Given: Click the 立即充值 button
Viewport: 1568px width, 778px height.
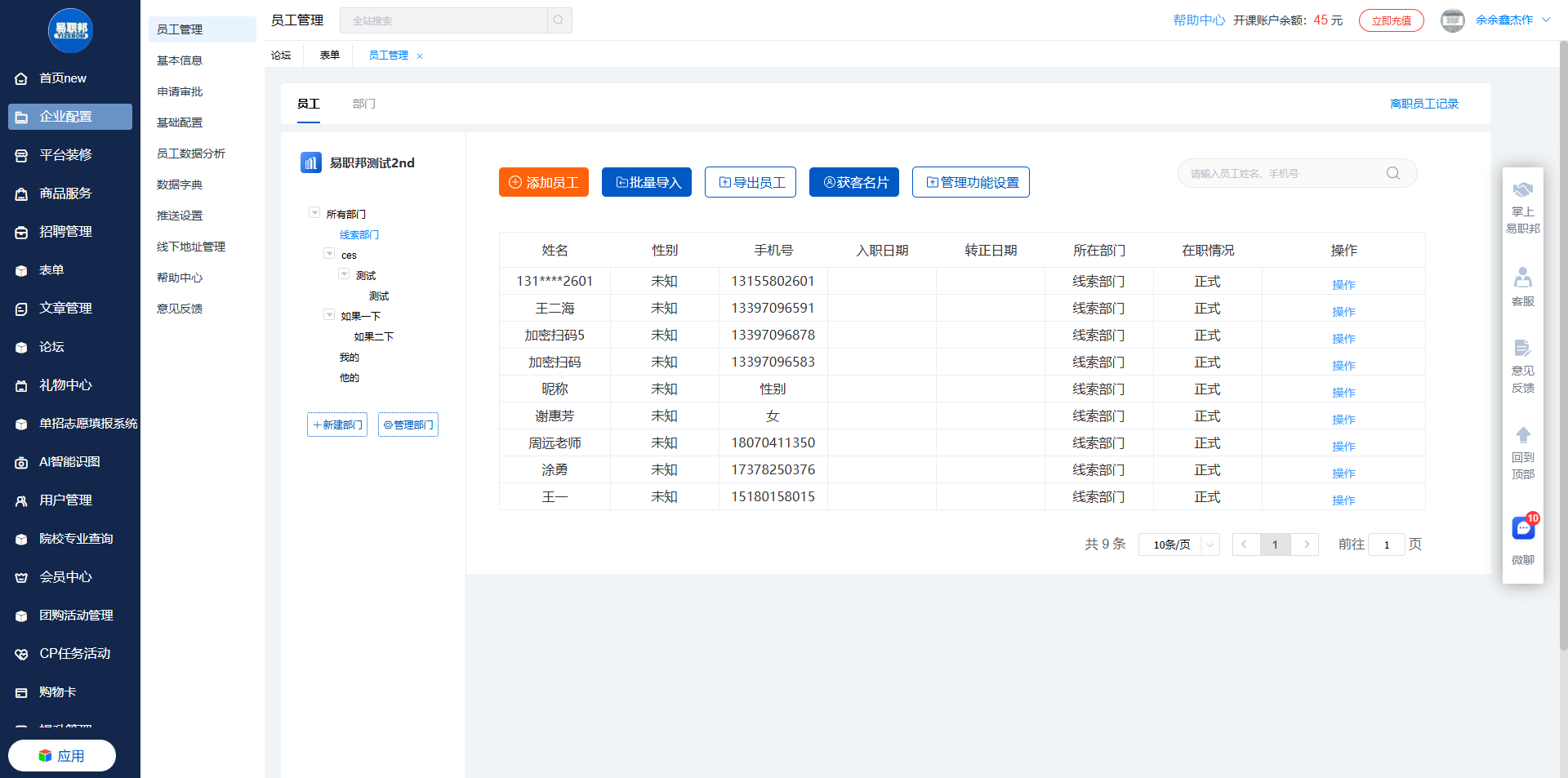Looking at the screenshot, I should [1391, 20].
